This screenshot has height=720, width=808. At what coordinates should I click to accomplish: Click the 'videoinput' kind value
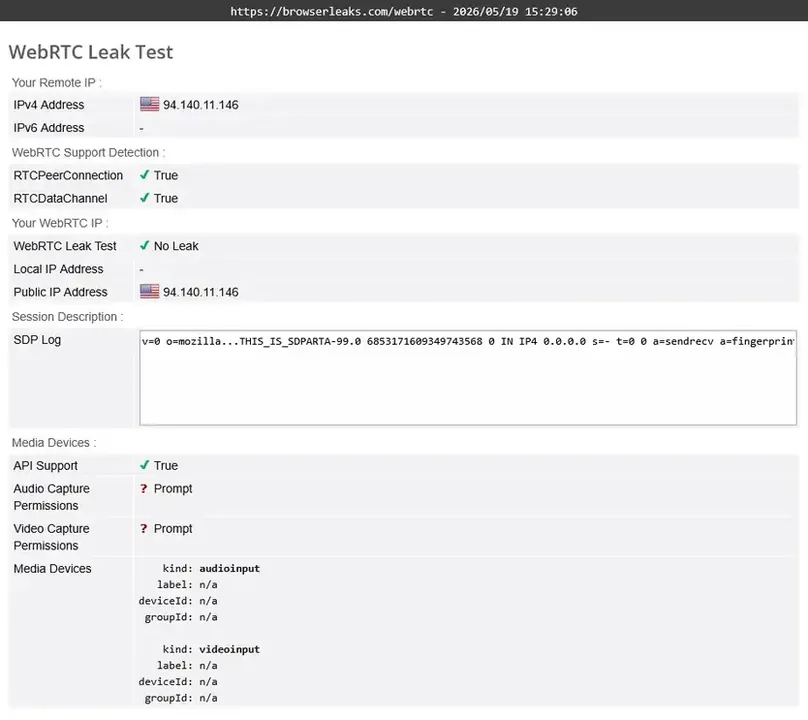(x=229, y=649)
